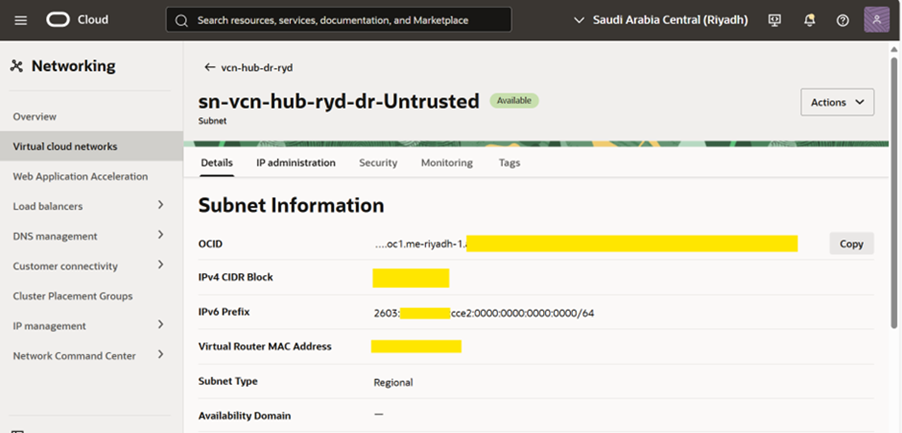Click the back arrow to vcn-hub-dr-ryd
The image size is (902, 433).
[209, 68]
